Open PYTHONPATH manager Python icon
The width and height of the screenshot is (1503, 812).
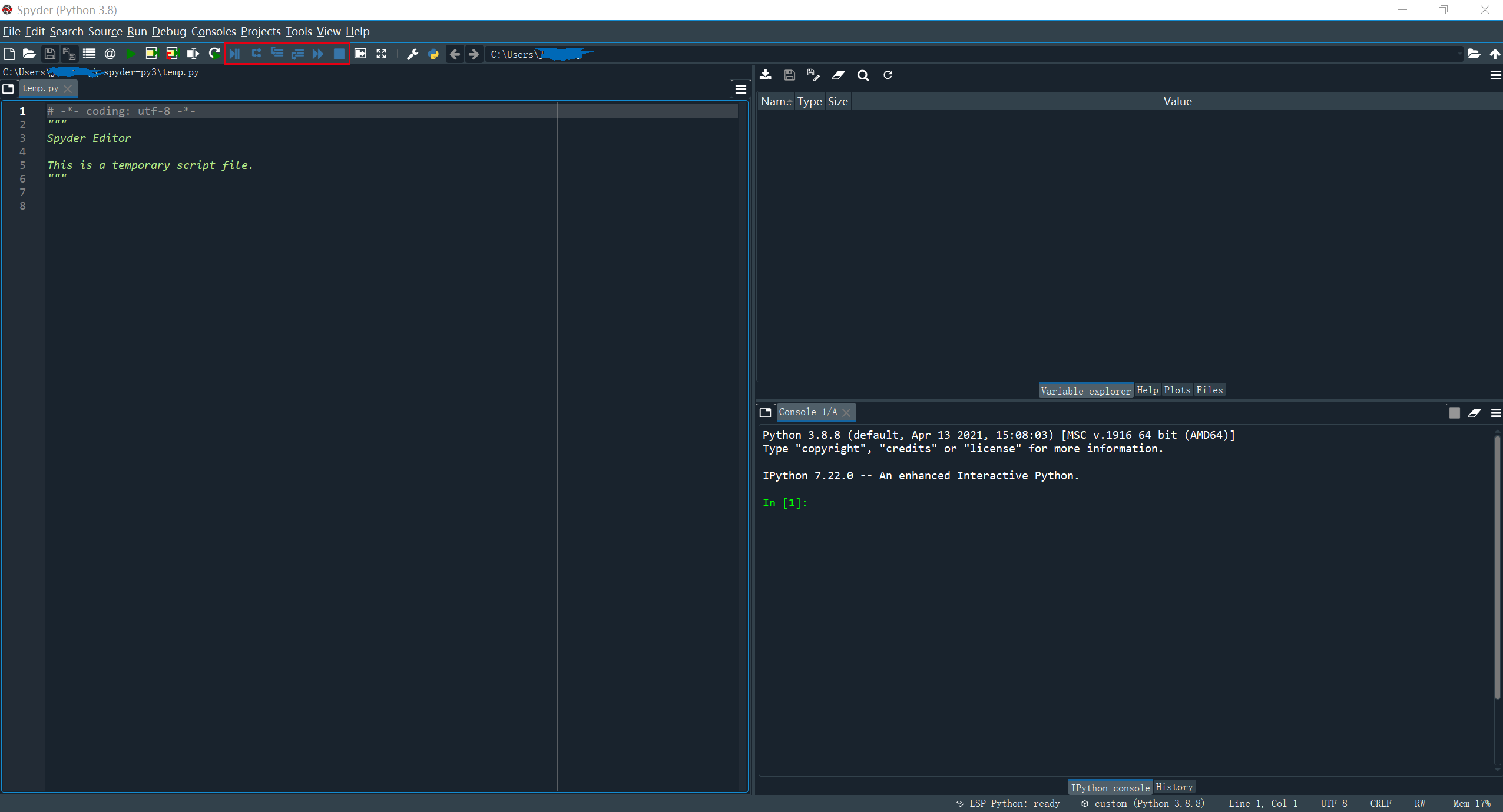(x=433, y=54)
